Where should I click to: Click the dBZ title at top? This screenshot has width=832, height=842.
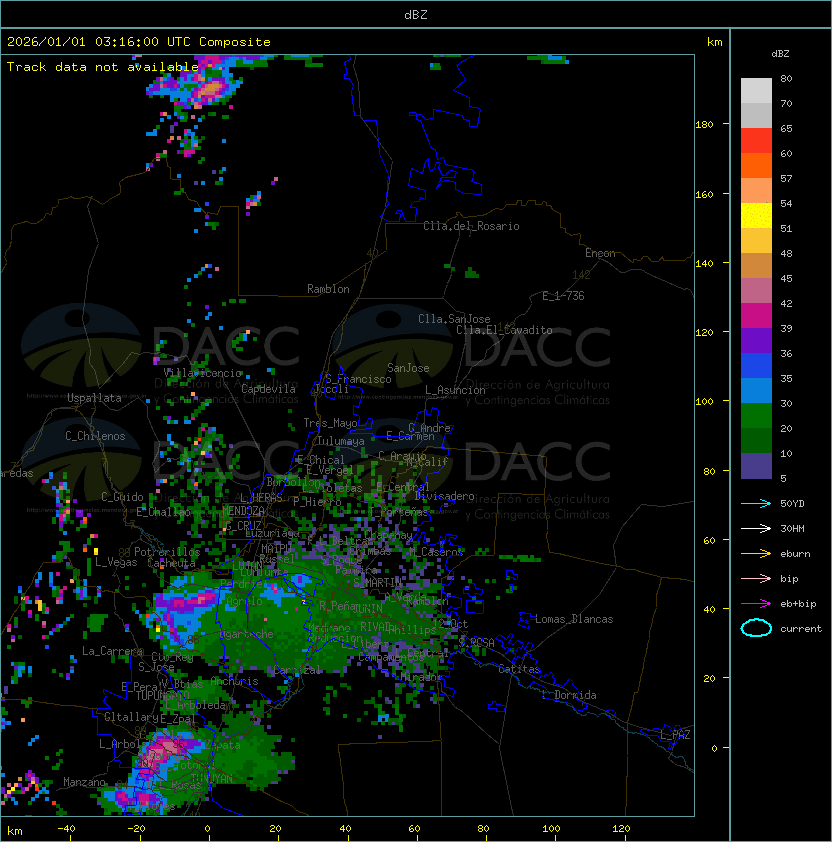click(x=416, y=15)
